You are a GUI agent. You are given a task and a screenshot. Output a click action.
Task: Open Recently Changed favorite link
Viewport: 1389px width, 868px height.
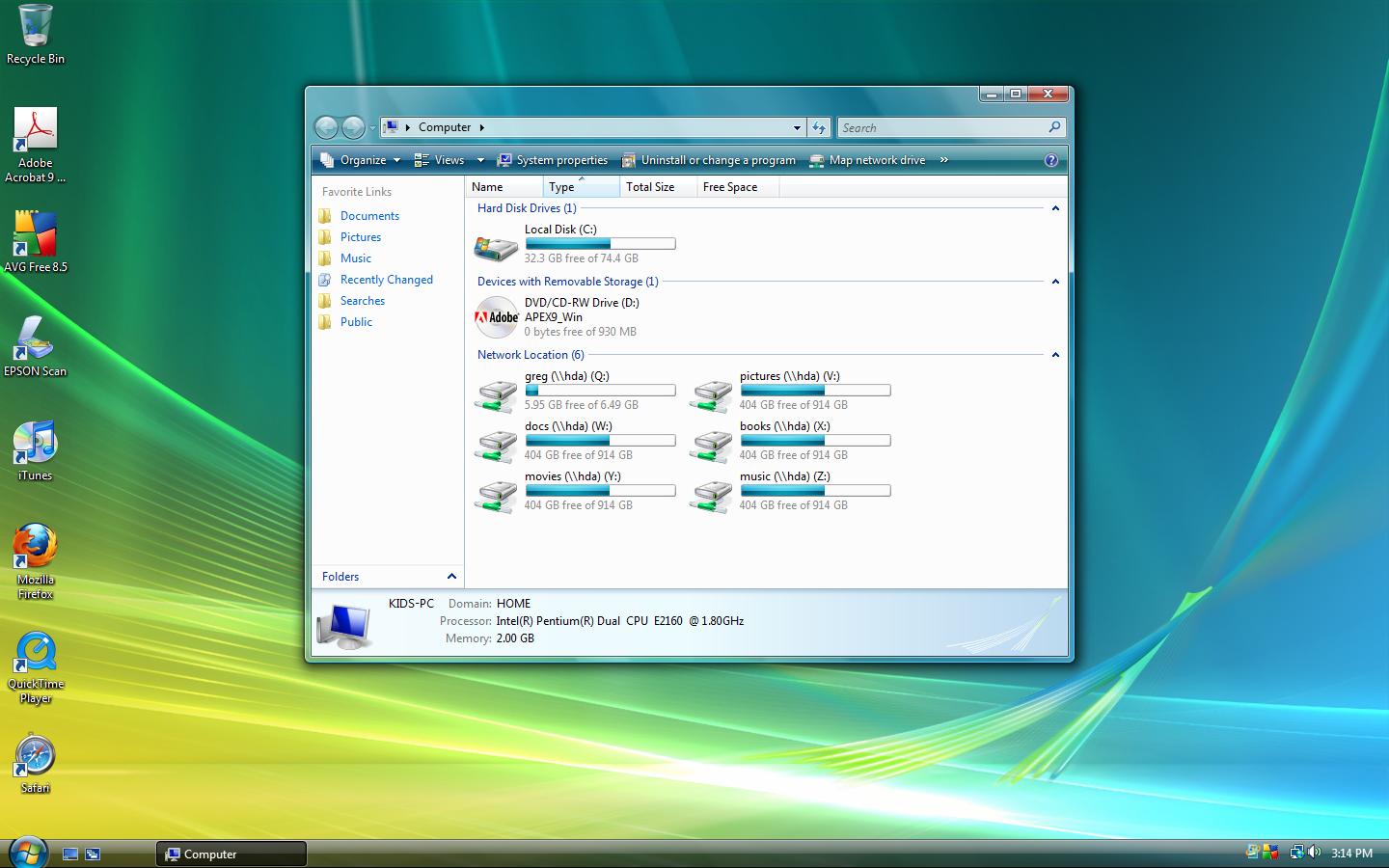[x=387, y=280]
